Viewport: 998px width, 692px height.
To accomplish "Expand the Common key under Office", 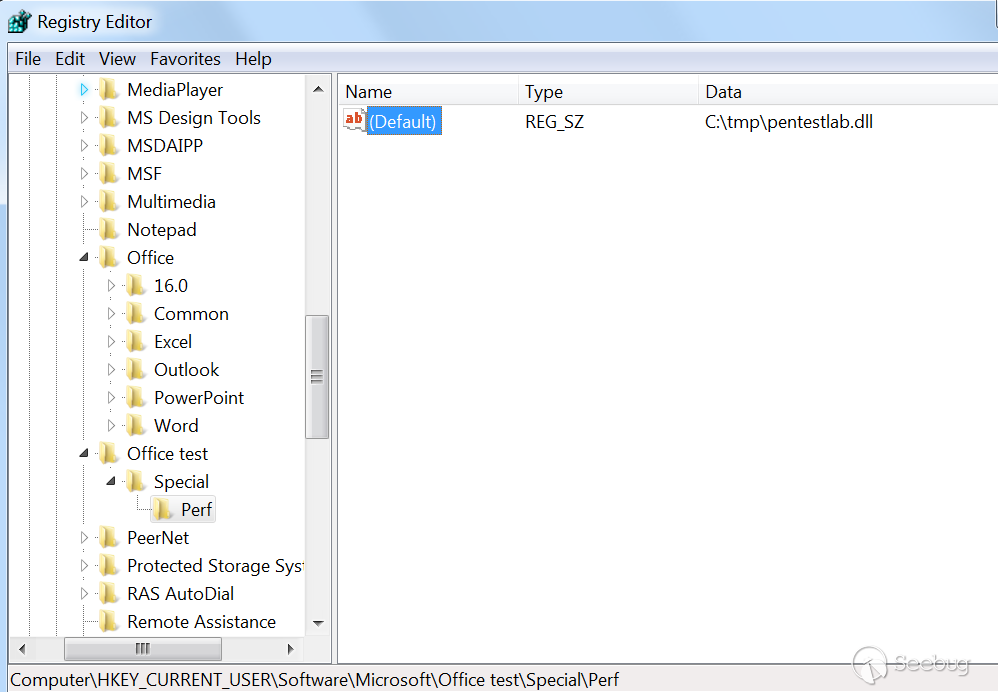I will click(x=111, y=314).
